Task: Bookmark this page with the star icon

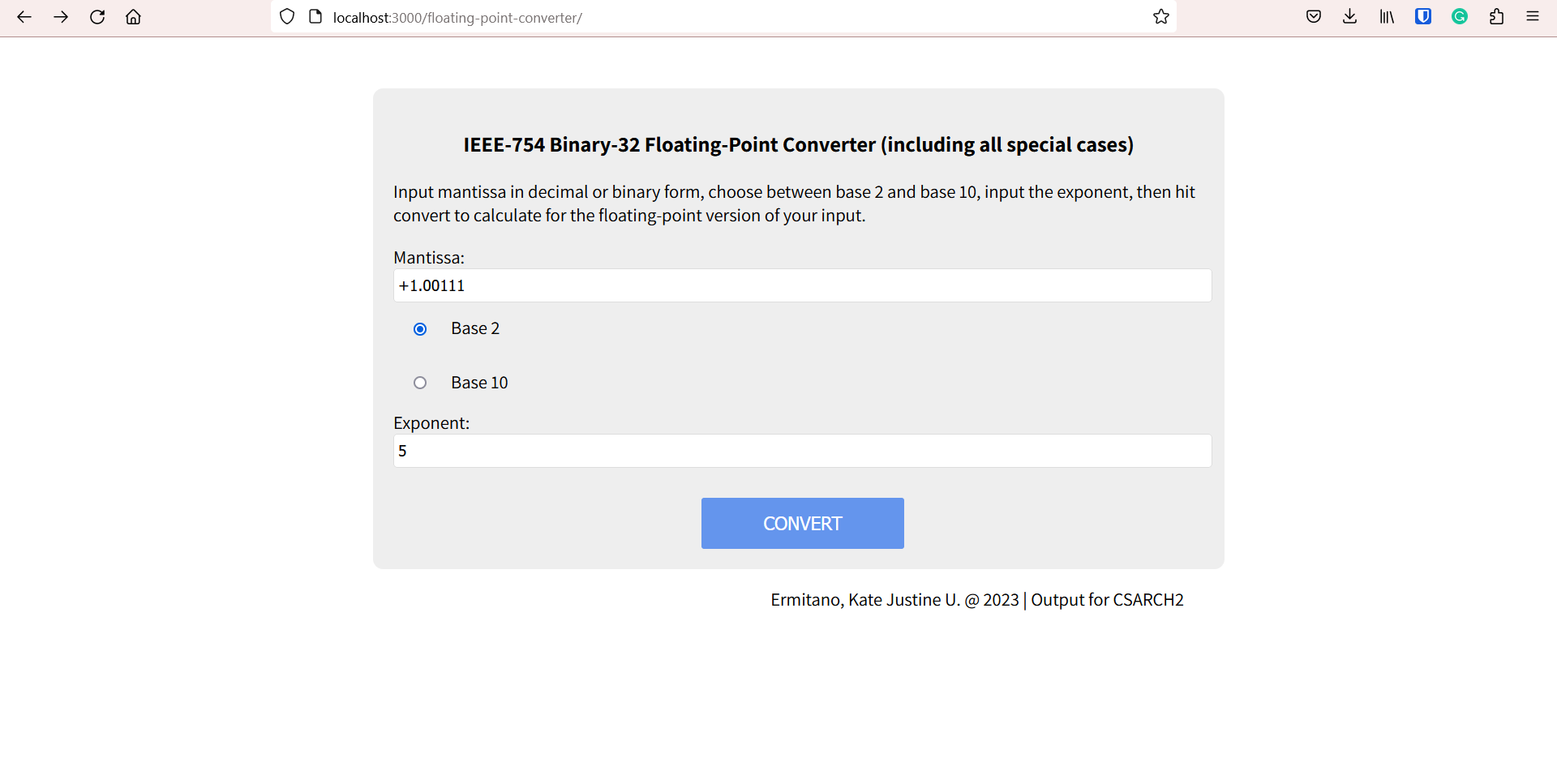Action: click(1161, 16)
